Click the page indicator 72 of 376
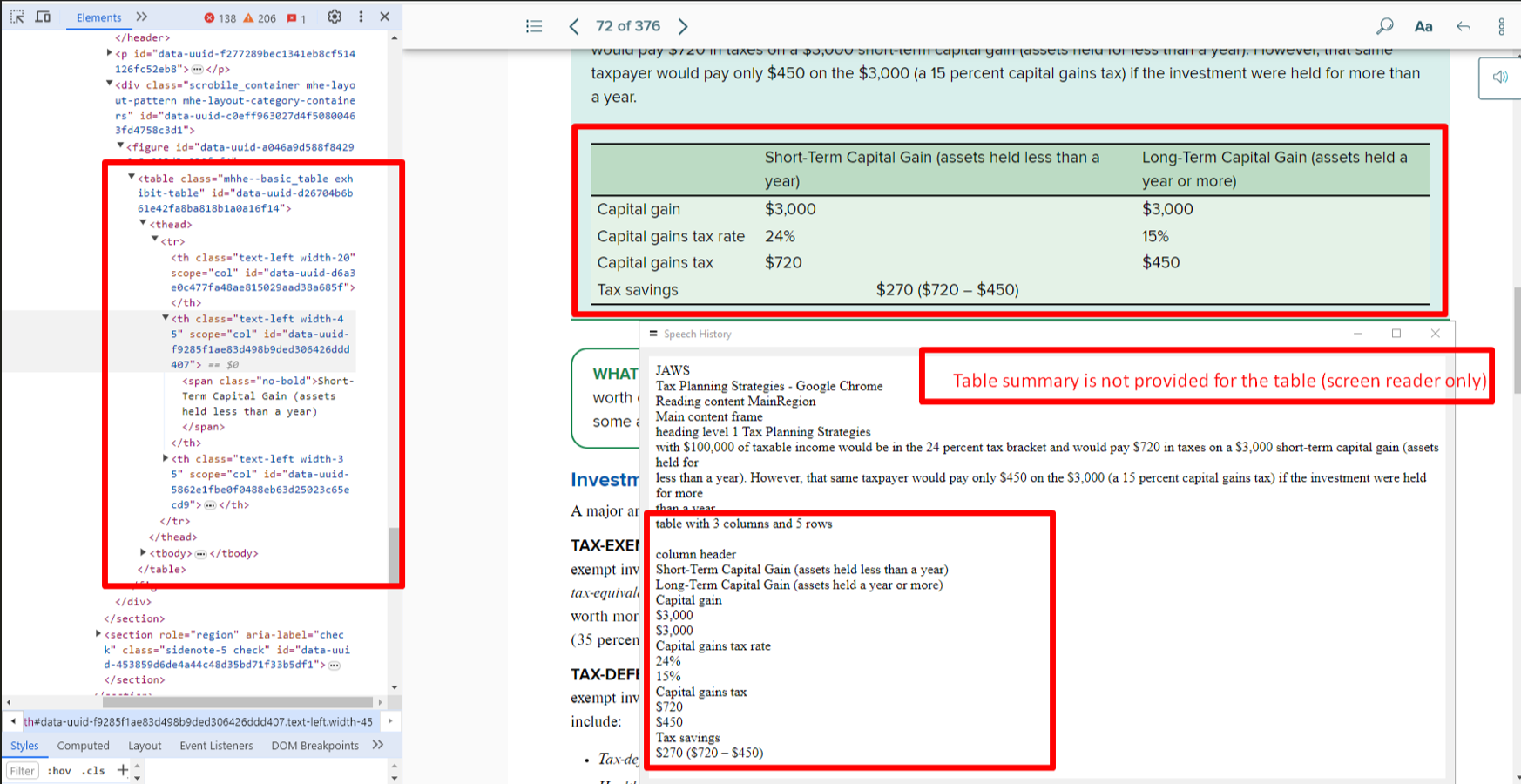The image size is (1521, 784). tap(628, 26)
